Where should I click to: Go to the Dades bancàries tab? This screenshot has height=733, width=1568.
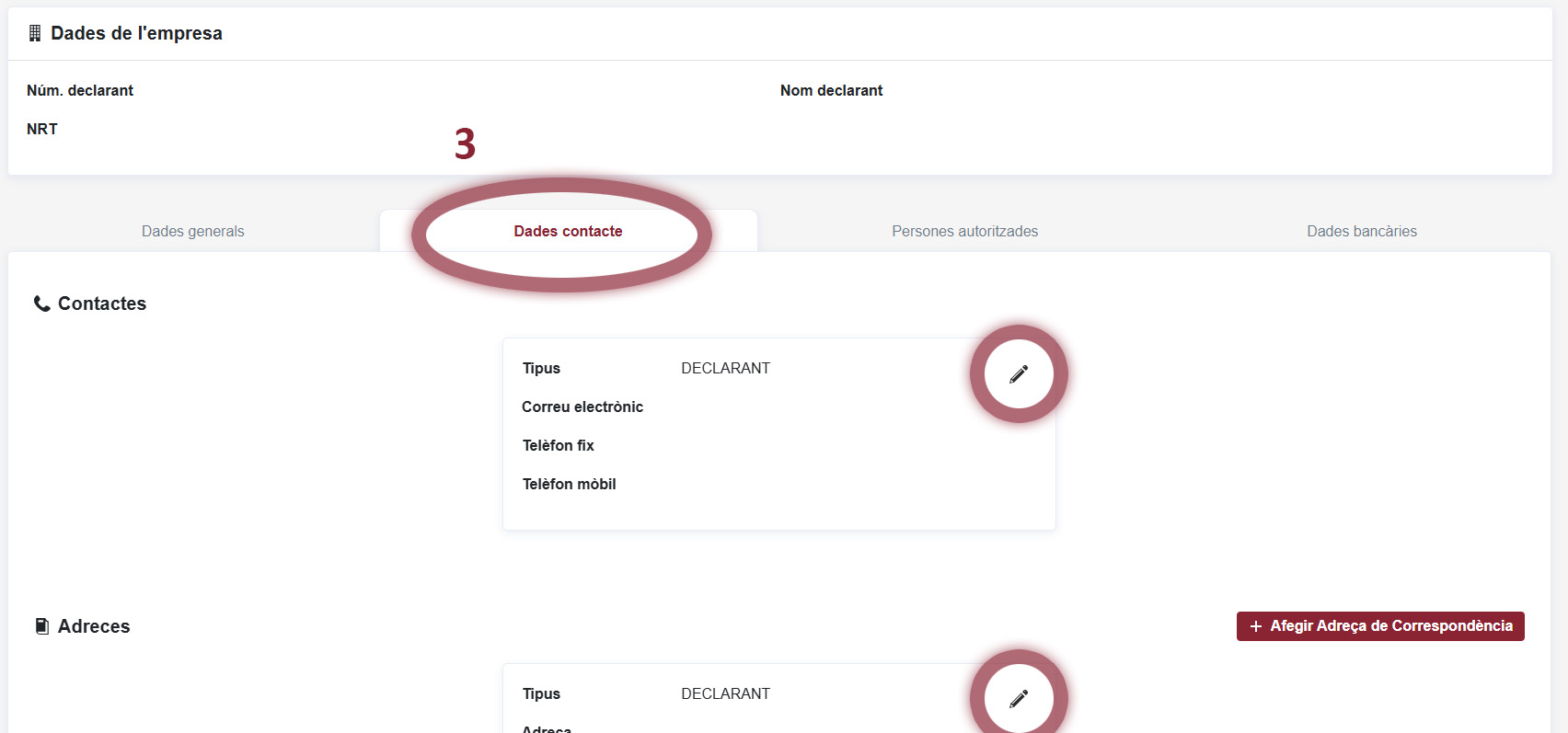click(x=1361, y=232)
